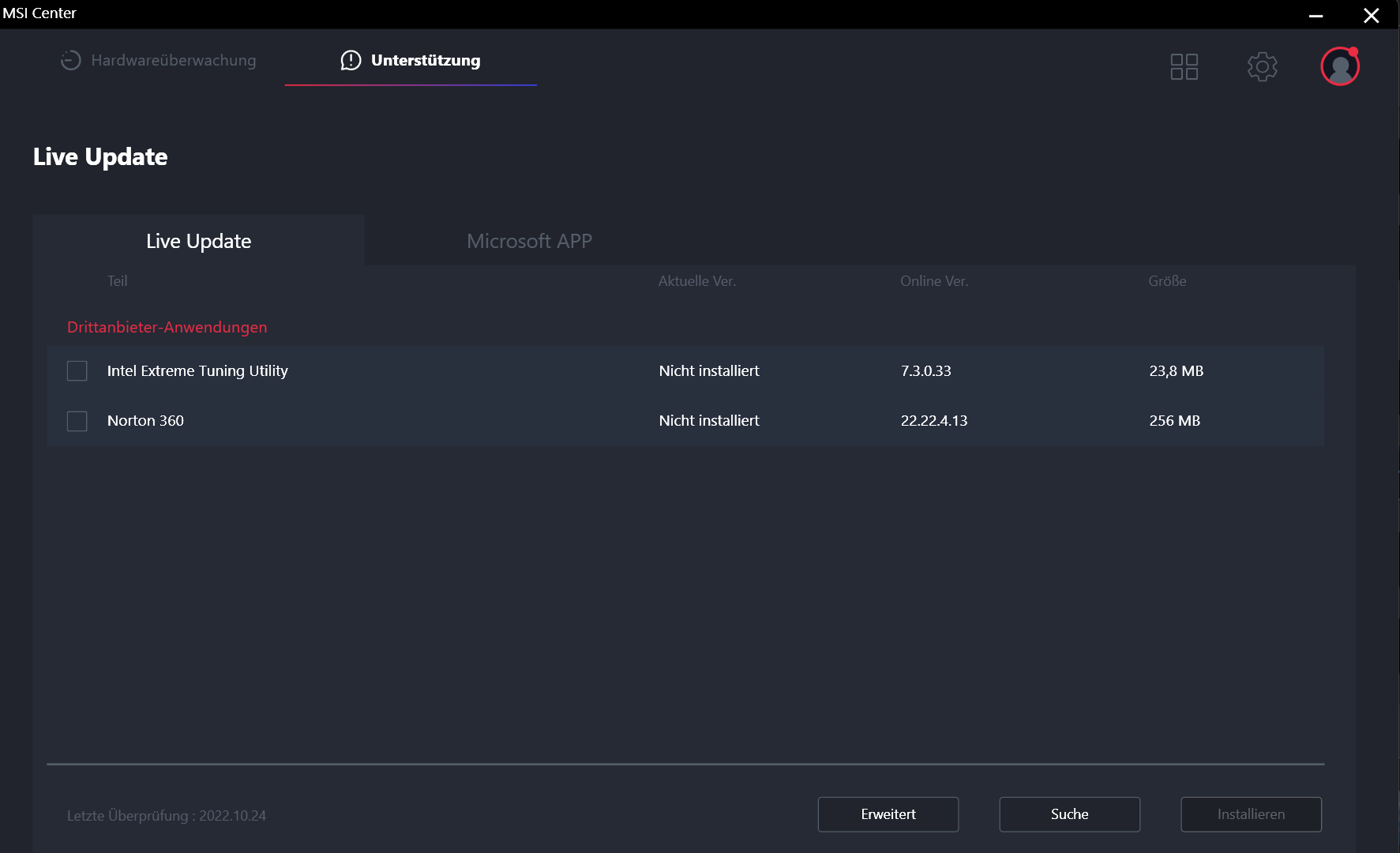Switch to the Microsoft APP tab

pos(529,241)
